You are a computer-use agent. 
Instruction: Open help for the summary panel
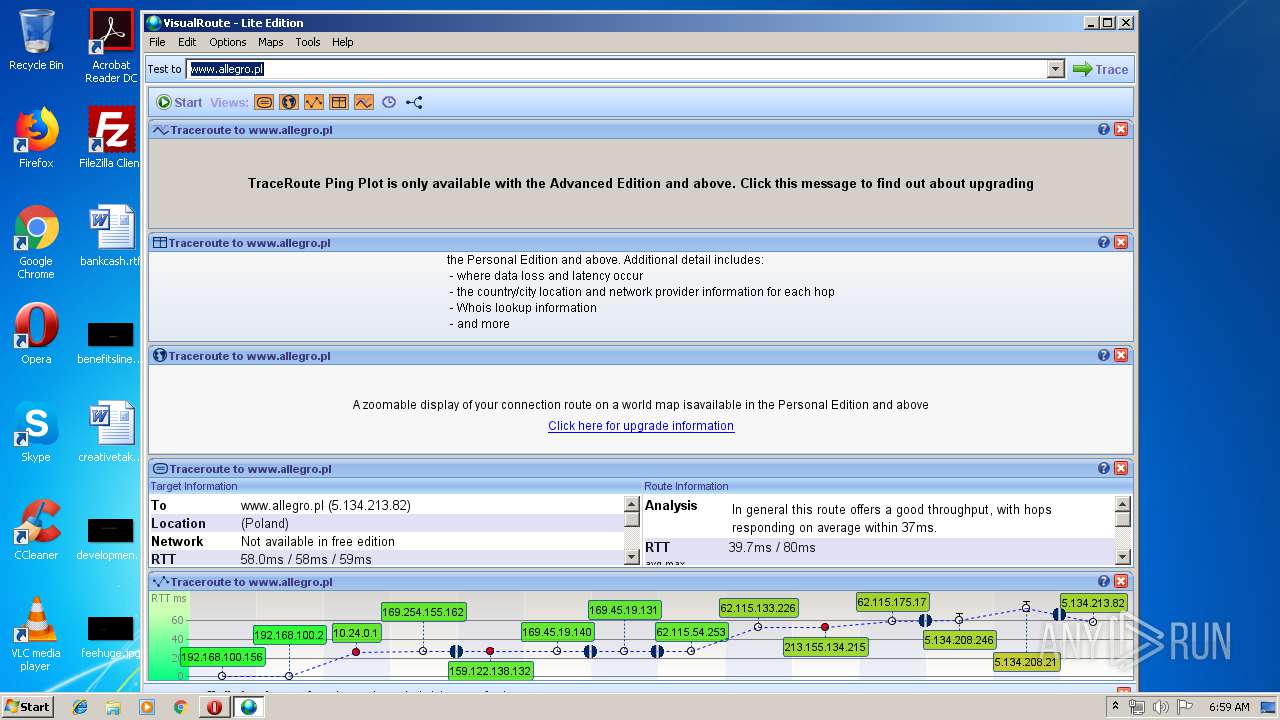[x=1104, y=469]
